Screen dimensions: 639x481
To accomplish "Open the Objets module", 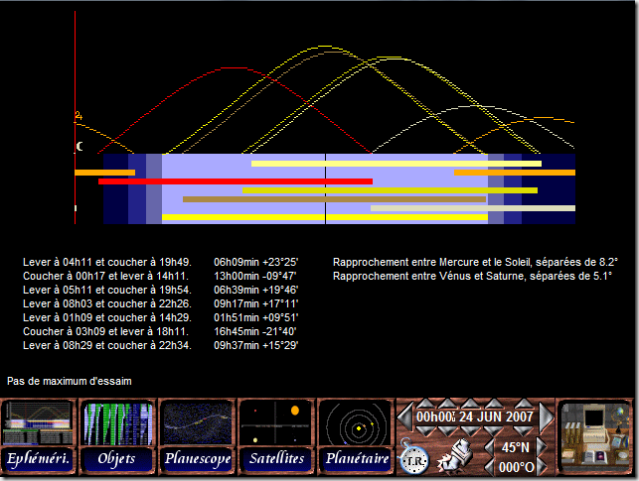I will pyautogui.click(x=118, y=424).
